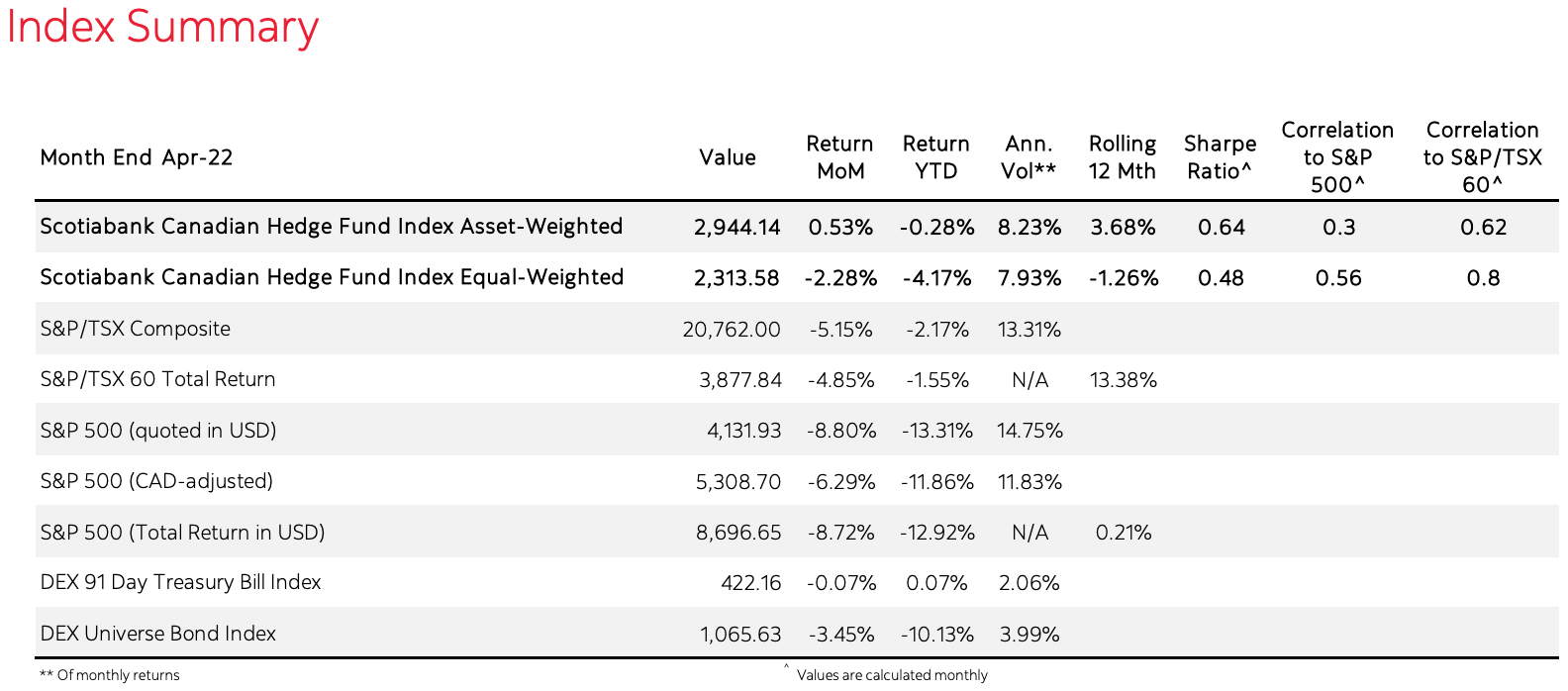Click the 2,944.14 value cell
This screenshot has height=691, width=1568.
[737, 228]
